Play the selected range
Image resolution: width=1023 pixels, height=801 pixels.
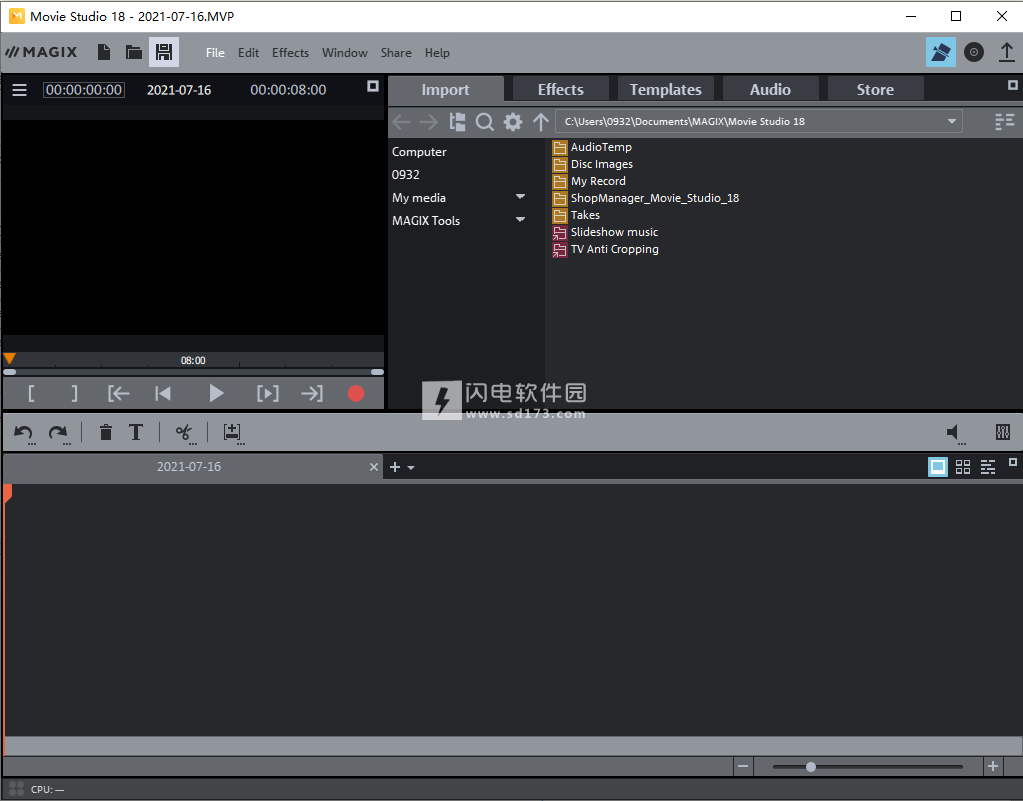tap(267, 393)
